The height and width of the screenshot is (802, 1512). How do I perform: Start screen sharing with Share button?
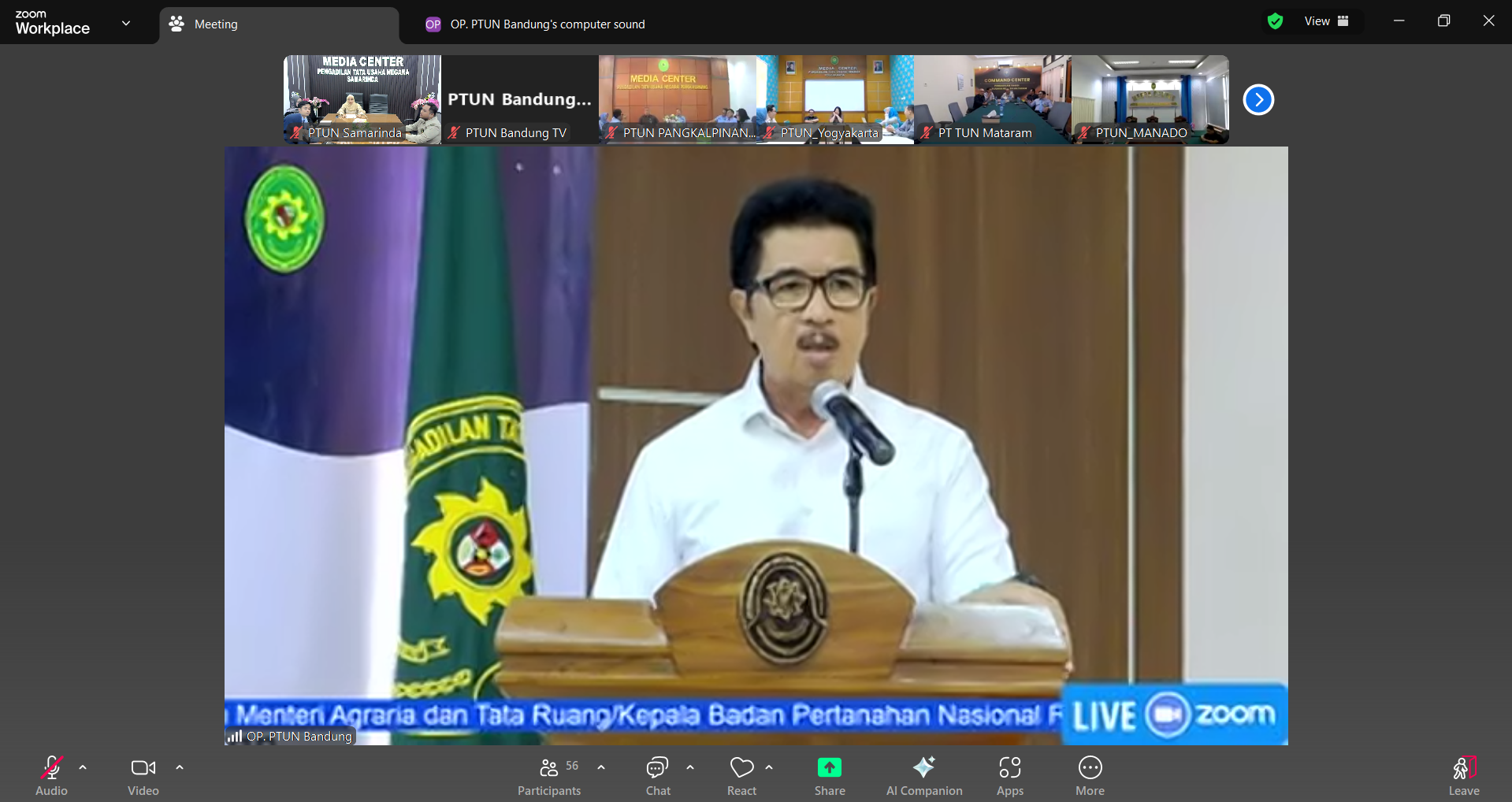tap(829, 776)
